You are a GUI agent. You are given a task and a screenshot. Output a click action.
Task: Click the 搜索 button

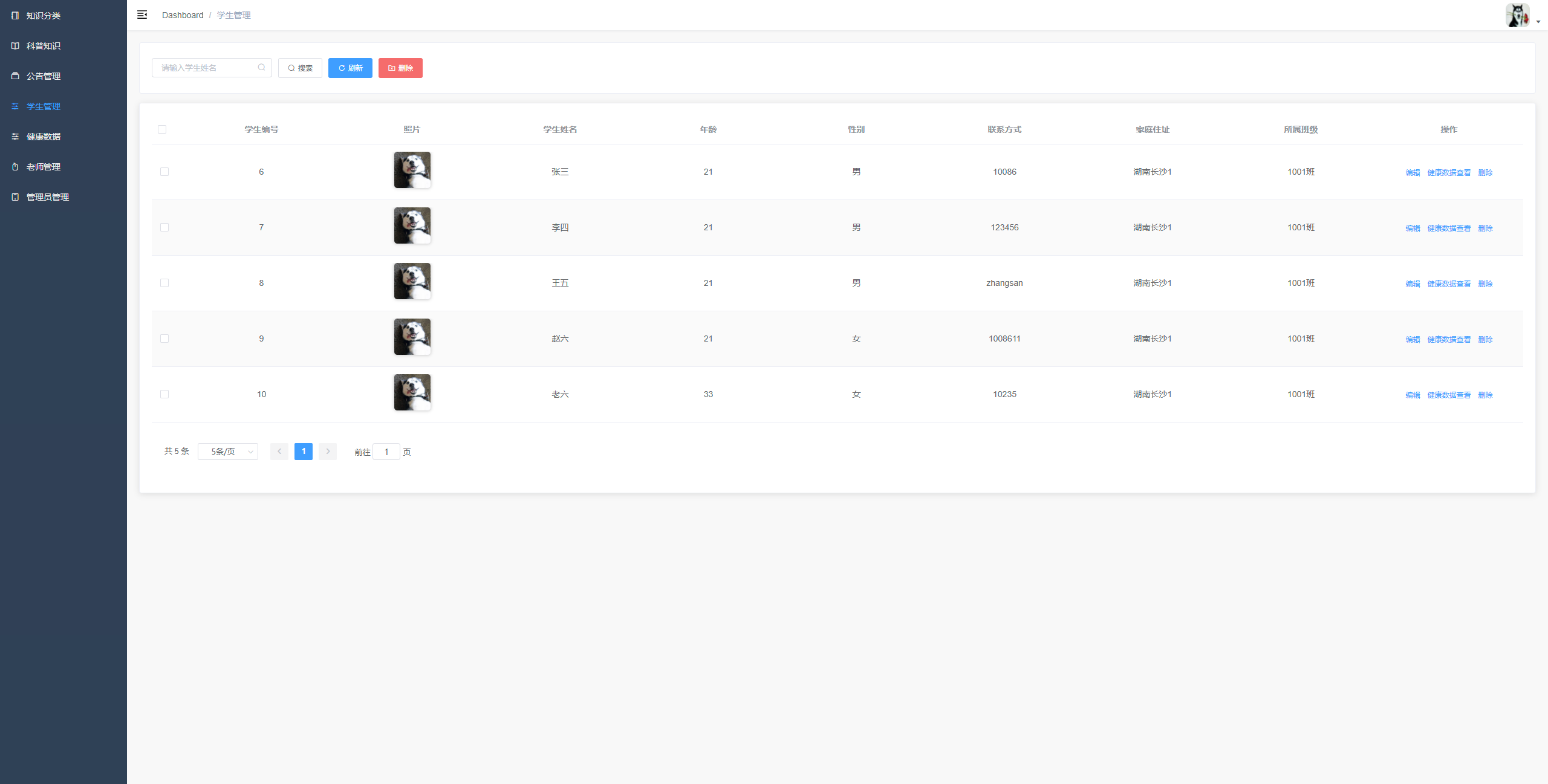pos(300,68)
